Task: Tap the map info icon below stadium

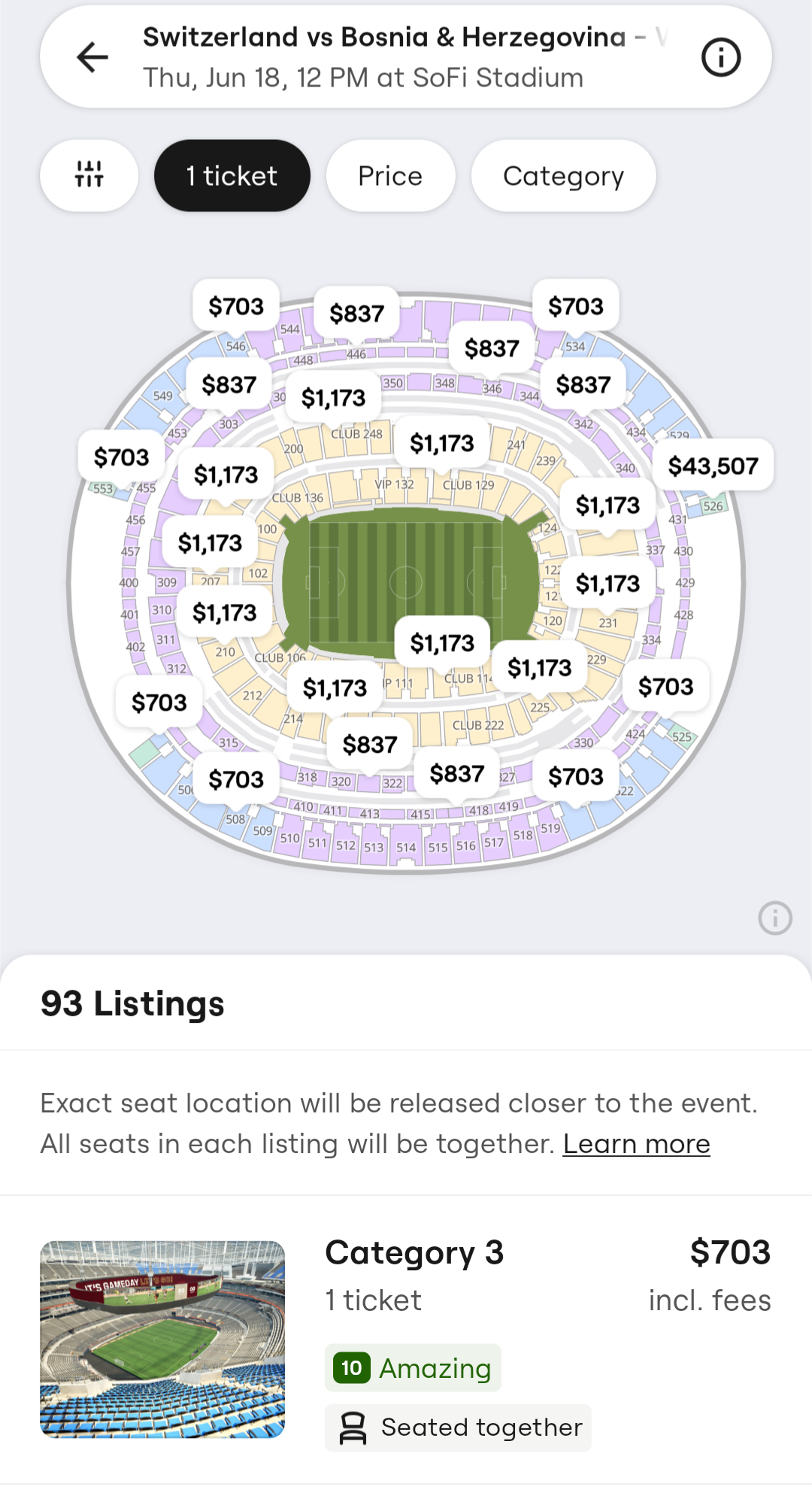Action: point(774,918)
